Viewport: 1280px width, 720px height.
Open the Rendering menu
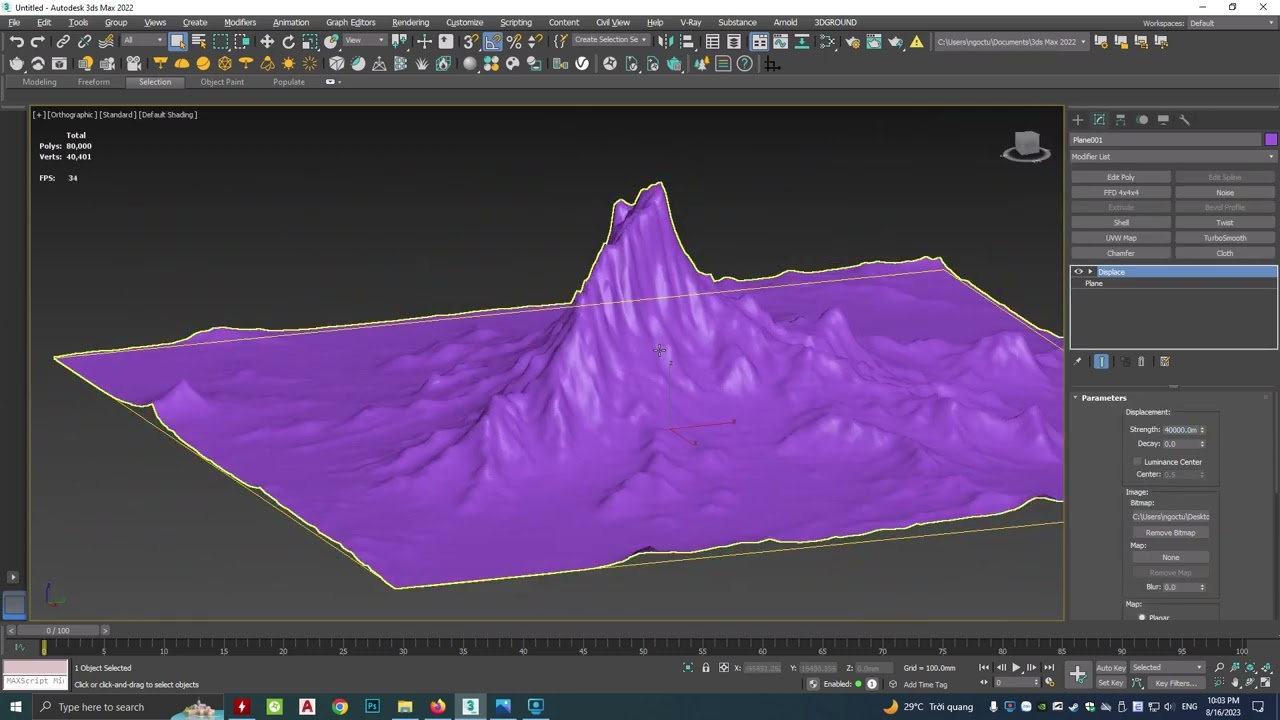[410, 22]
